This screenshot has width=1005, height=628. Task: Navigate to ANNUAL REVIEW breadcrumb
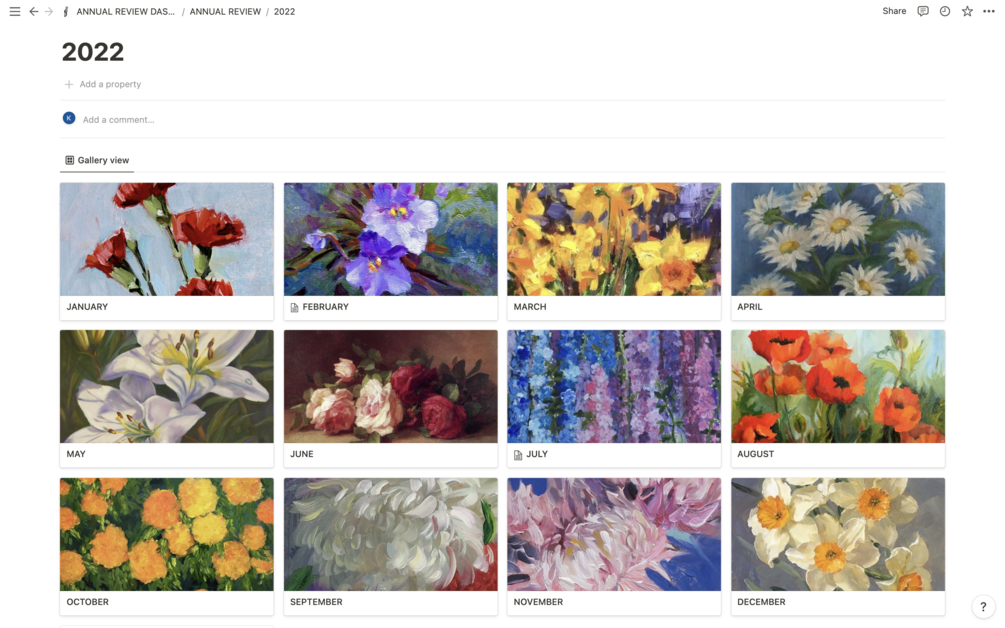(x=225, y=12)
